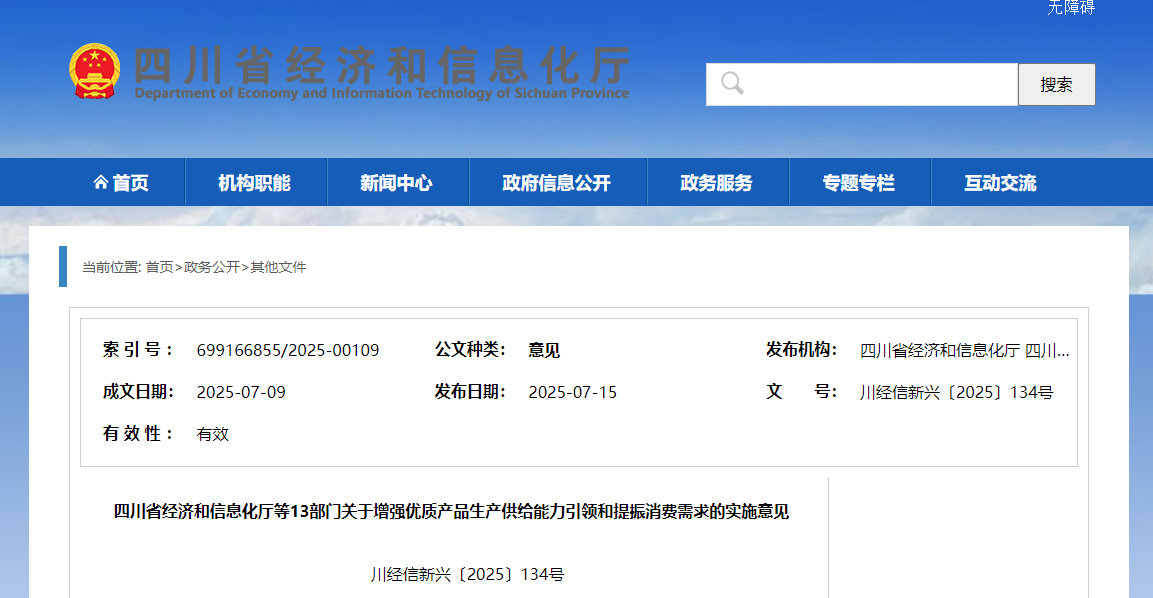Select index number 699166855/2025-00109
This screenshot has width=1153, height=598.
coord(288,350)
